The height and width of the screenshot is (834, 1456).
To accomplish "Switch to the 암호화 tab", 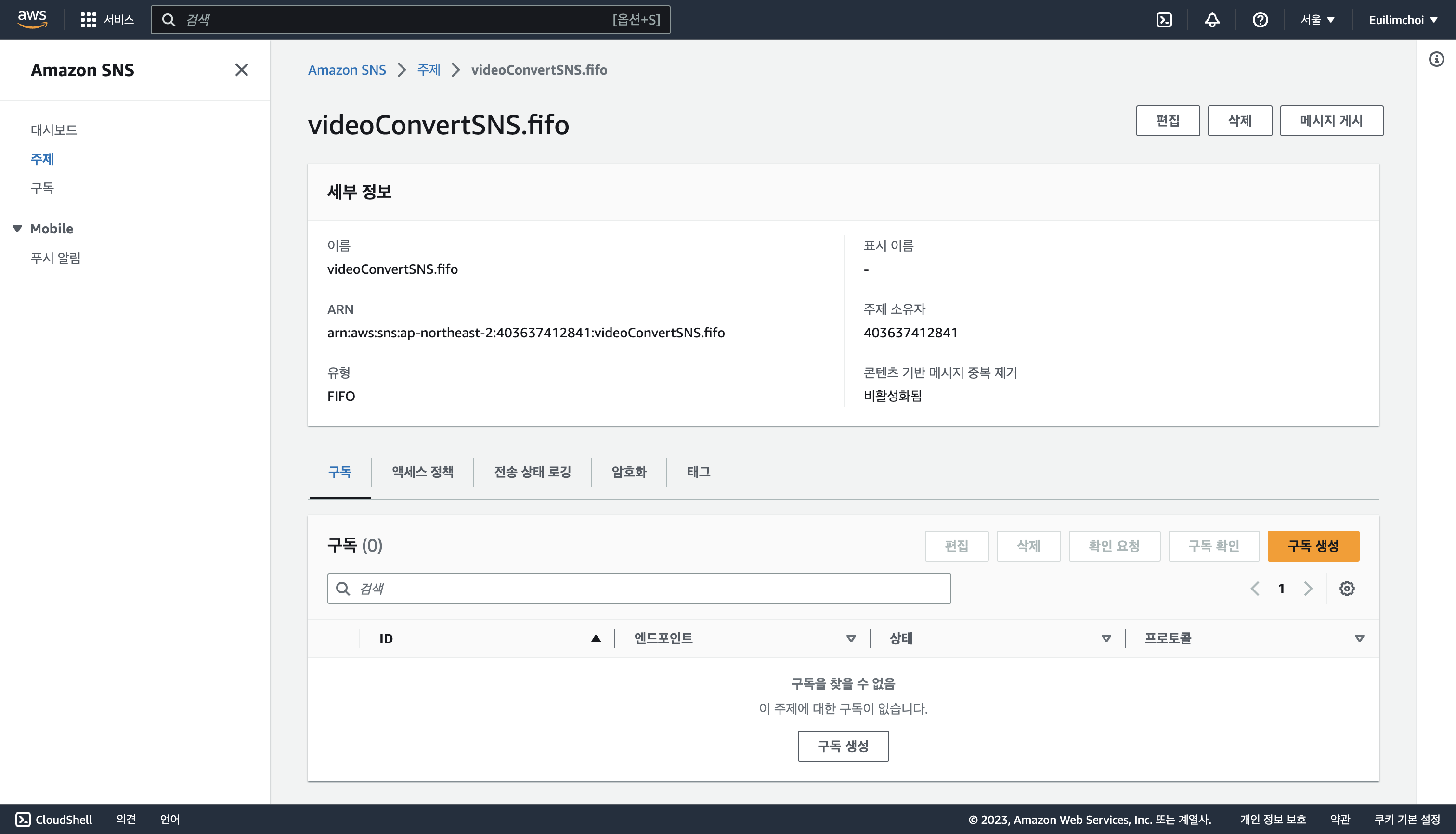I will click(x=629, y=472).
